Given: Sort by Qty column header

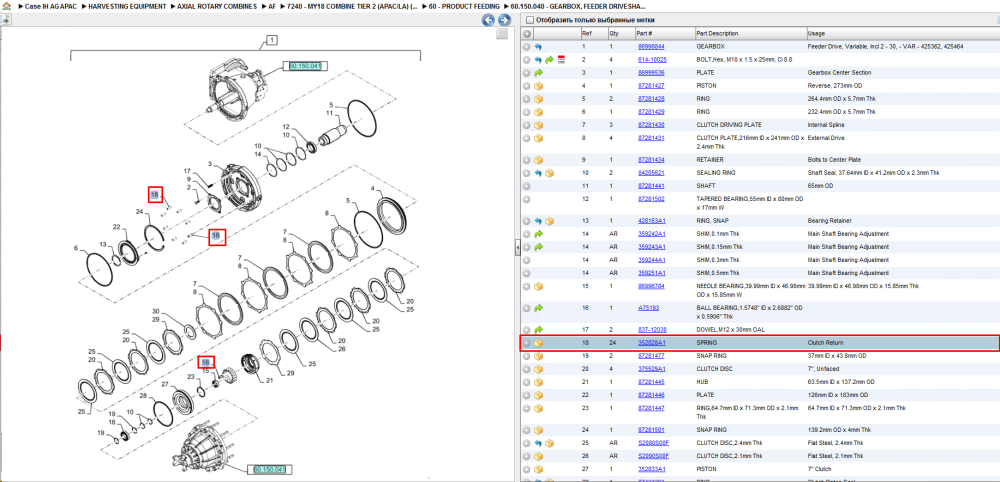Looking at the screenshot, I should click(621, 34).
